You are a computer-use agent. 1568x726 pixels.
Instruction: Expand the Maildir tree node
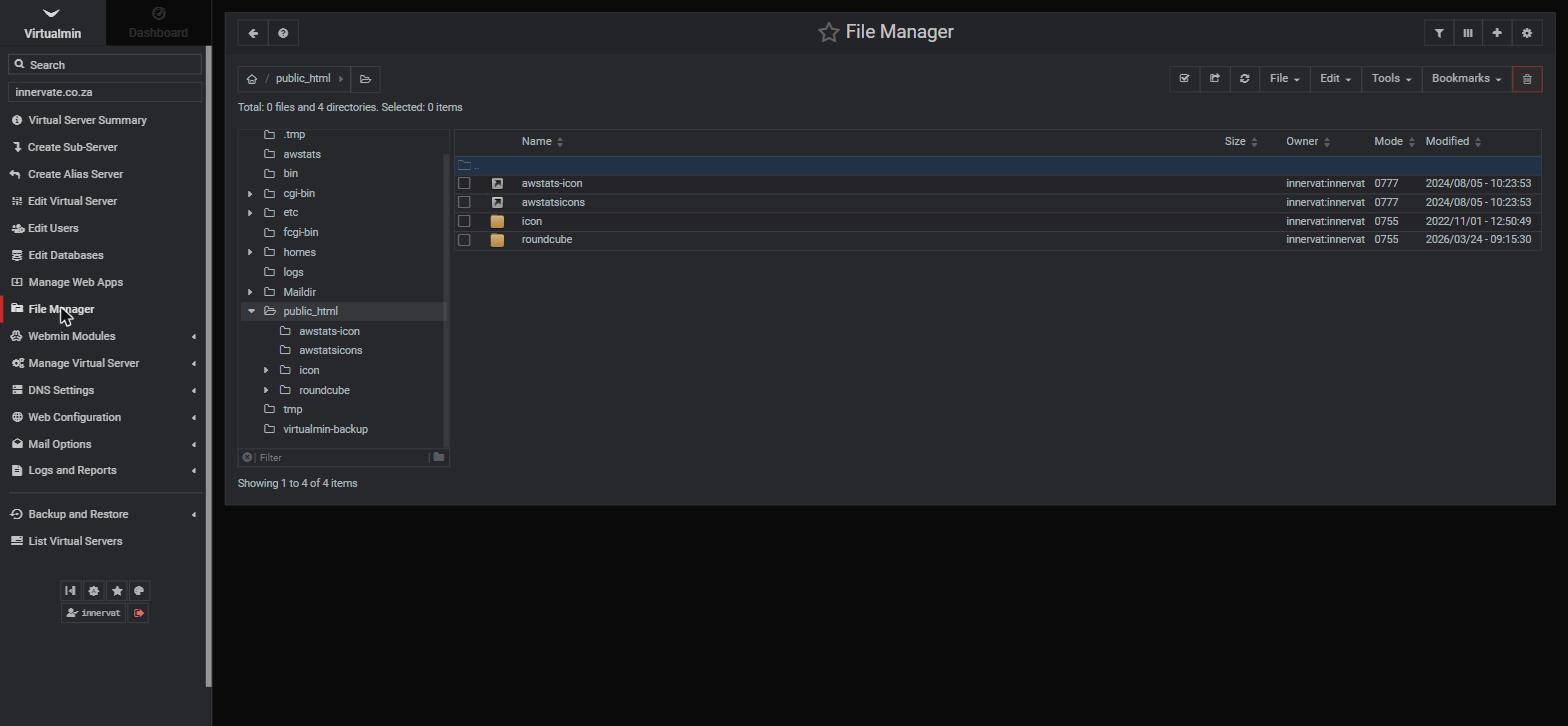[250, 292]
